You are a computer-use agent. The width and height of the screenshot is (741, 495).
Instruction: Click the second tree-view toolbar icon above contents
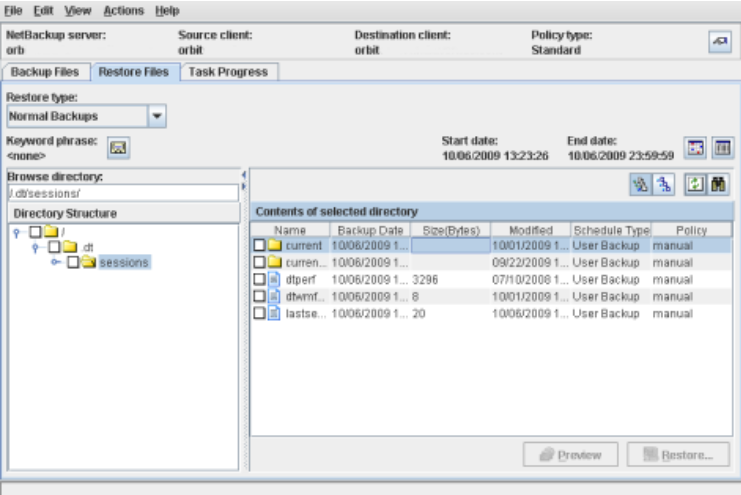click(663, 184)
